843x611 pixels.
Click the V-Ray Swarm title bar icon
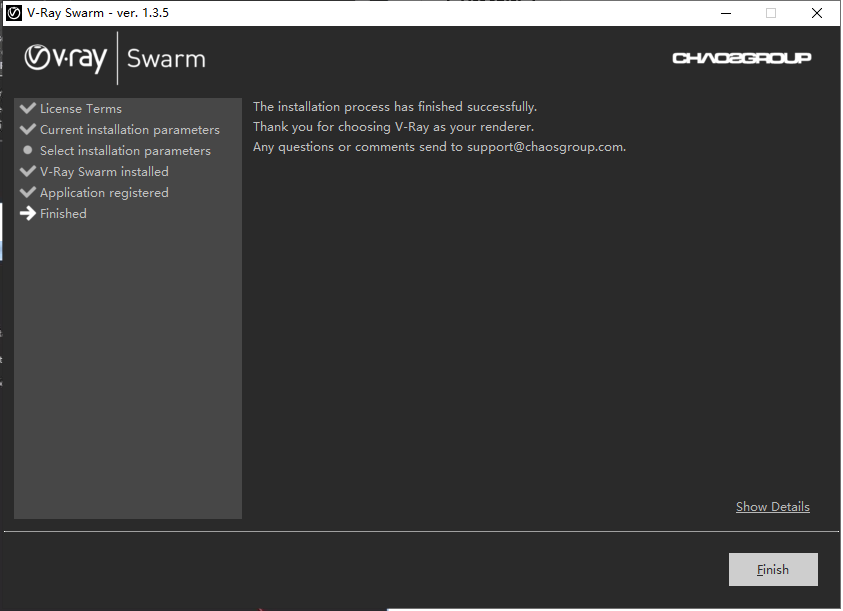pyautogui.click(x=14, y=13)
